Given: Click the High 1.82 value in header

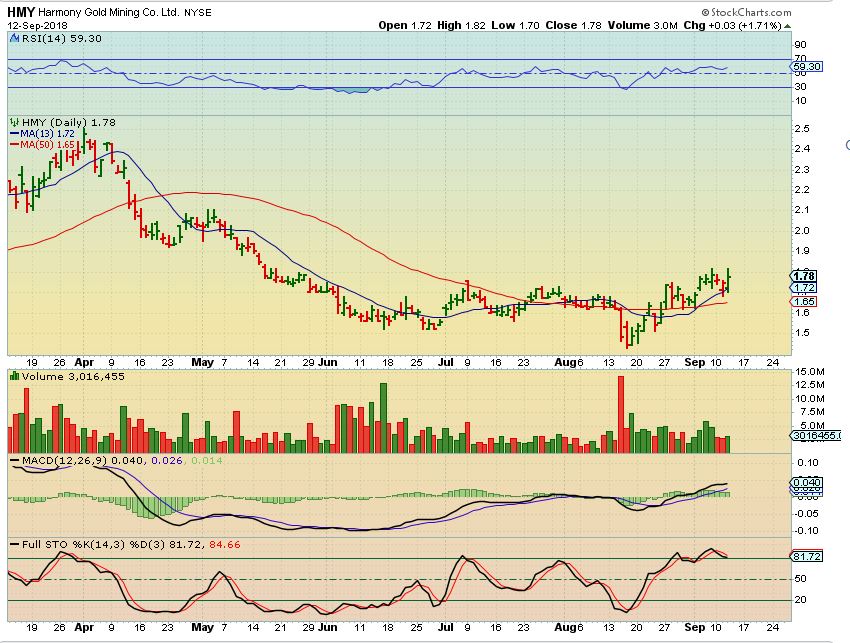Looking at the screenshot, I should [461, 25].
